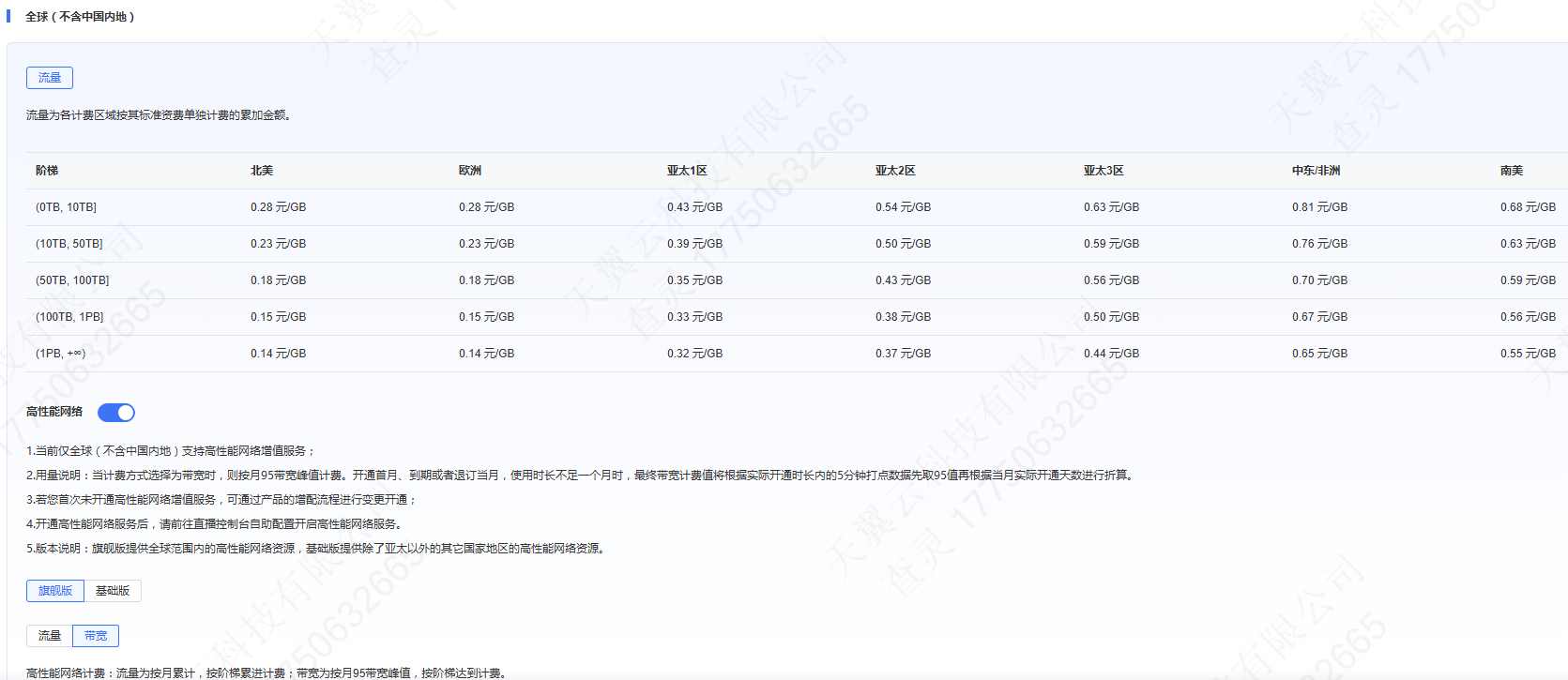Click the 0.81 元/GB price cell
Screen dimensions: 1568x680
[1319, 207]
